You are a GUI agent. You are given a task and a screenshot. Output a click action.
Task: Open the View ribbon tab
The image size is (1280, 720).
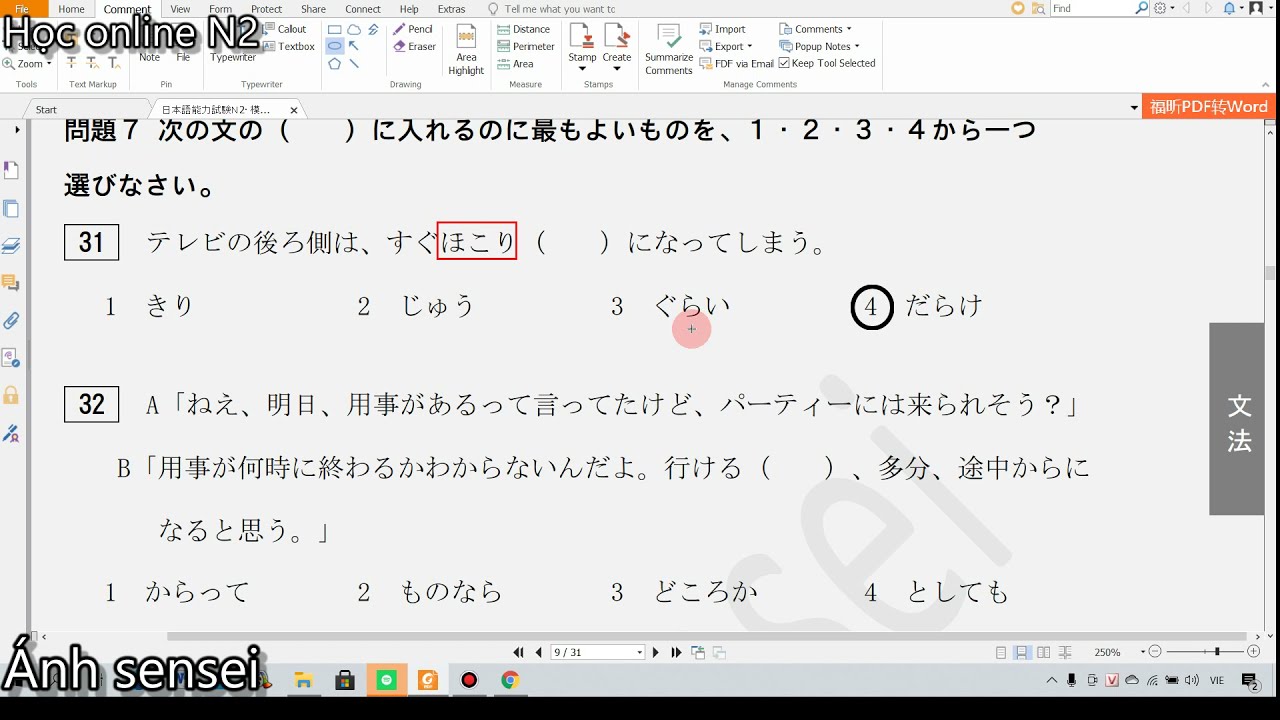click(x=180, y=9)
